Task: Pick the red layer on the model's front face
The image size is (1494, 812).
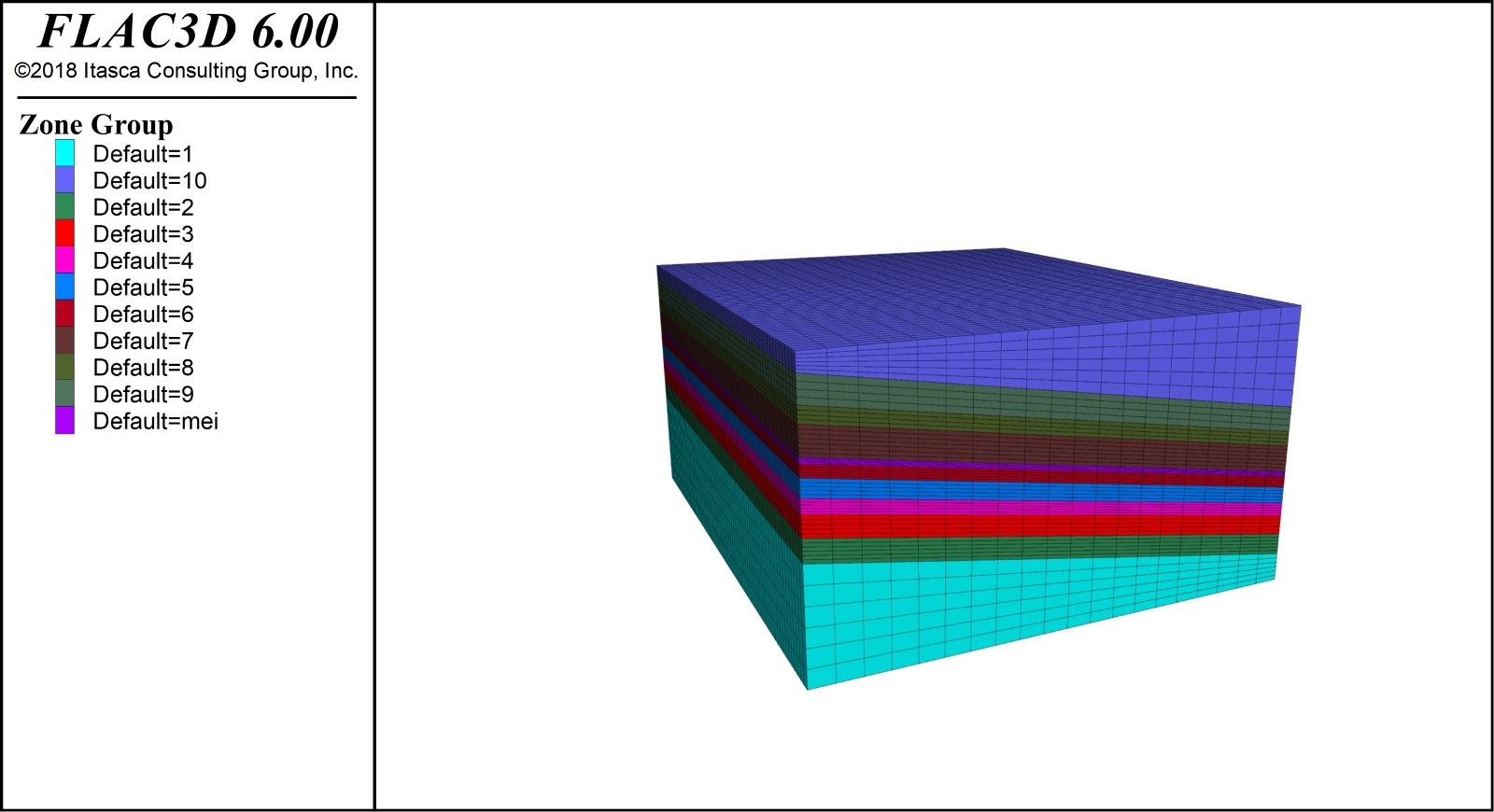Action: [x=1027, y=526]
